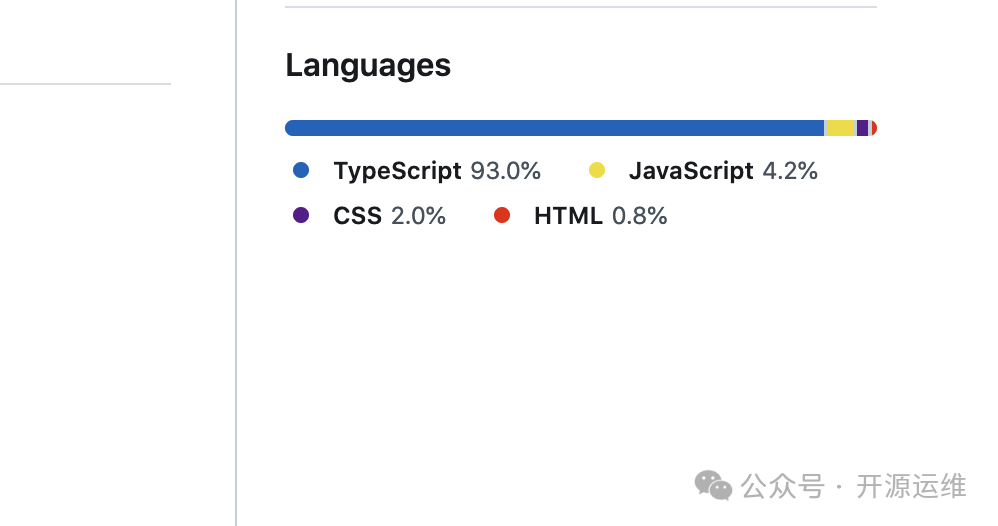The width and height of the screenshot is (998, 526).
Task: Click the red HTML segment of language bar
Action: tap(873, 128)
